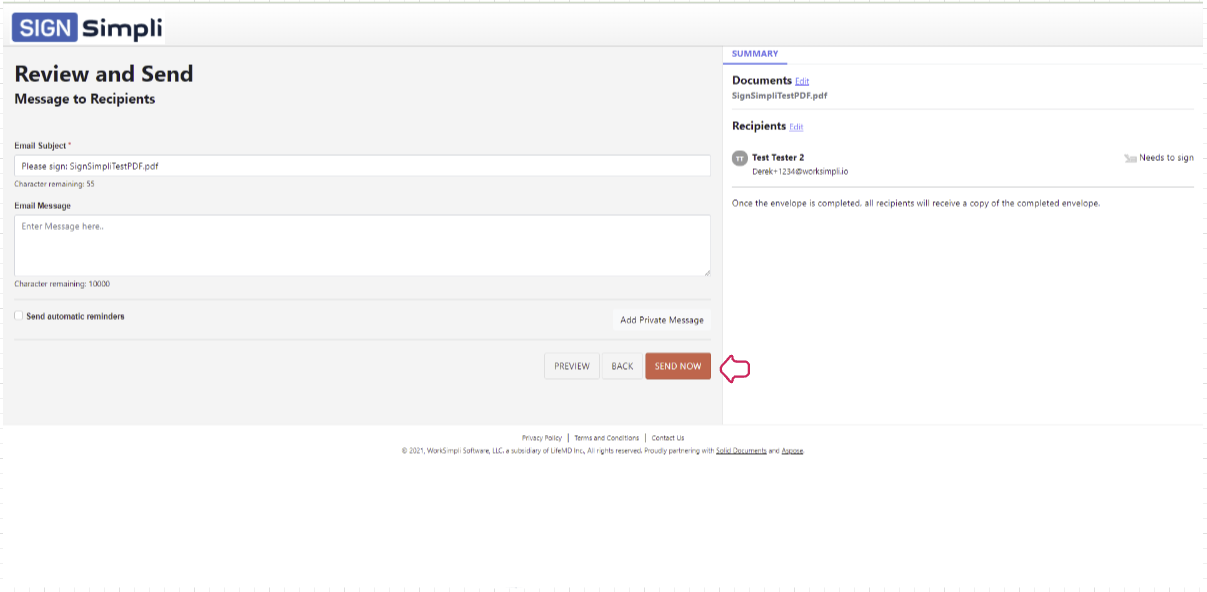This screenshot has height=592, width=1207.
Task: Edit the Recipients list
Action: click(x=796, y=127)
